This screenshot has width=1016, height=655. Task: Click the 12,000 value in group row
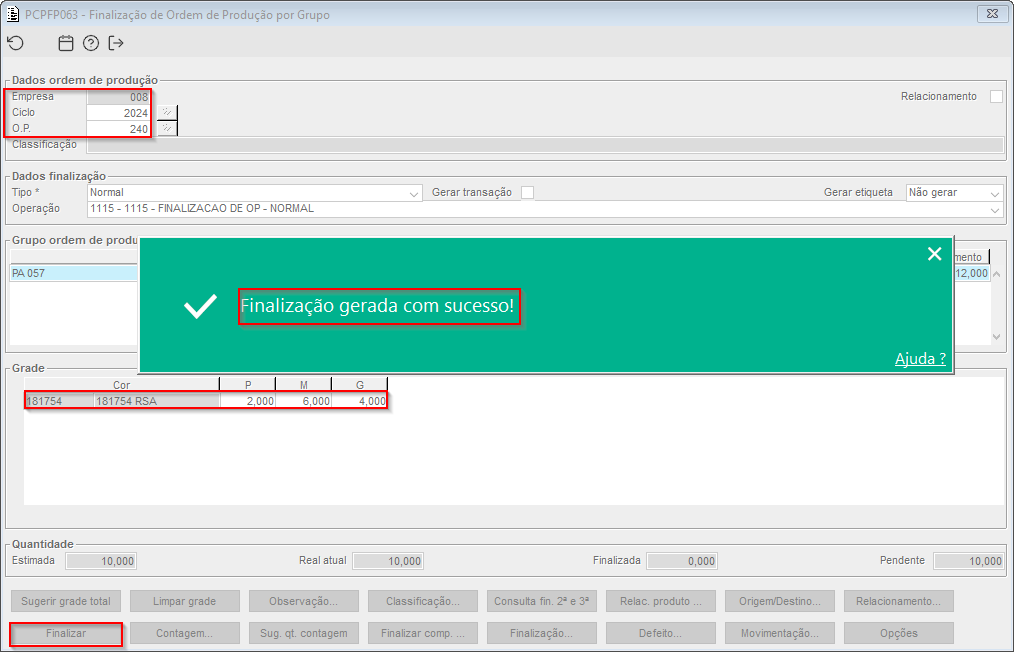coord(971,273)
